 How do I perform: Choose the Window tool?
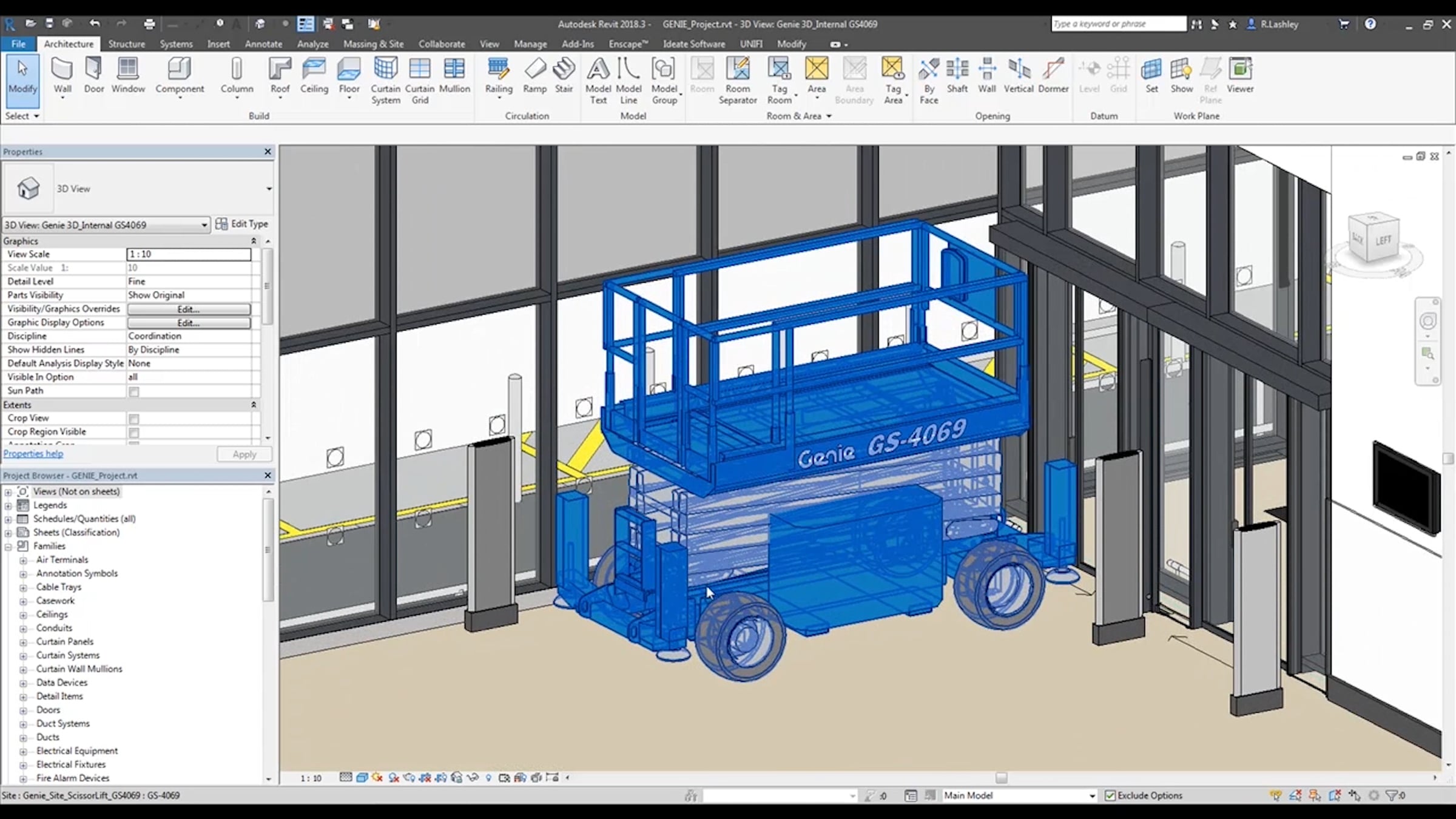(128, 76)
